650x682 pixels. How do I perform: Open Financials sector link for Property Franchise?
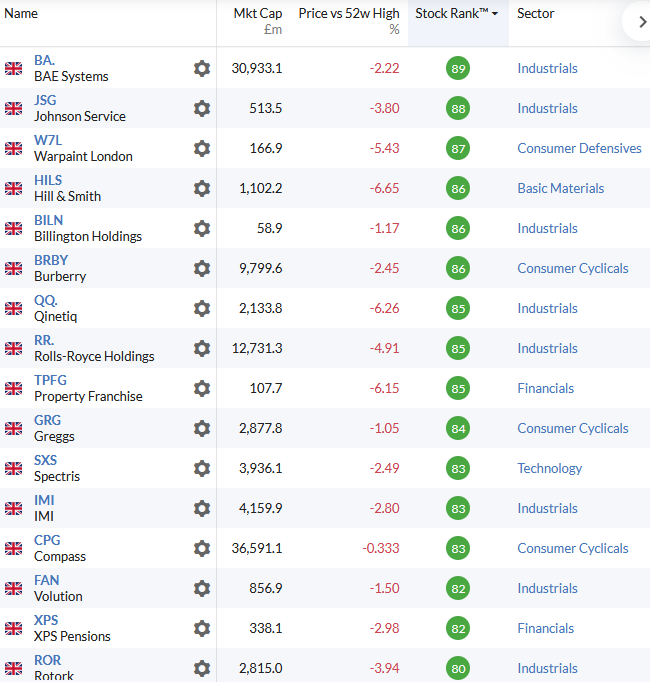(546, 388)
